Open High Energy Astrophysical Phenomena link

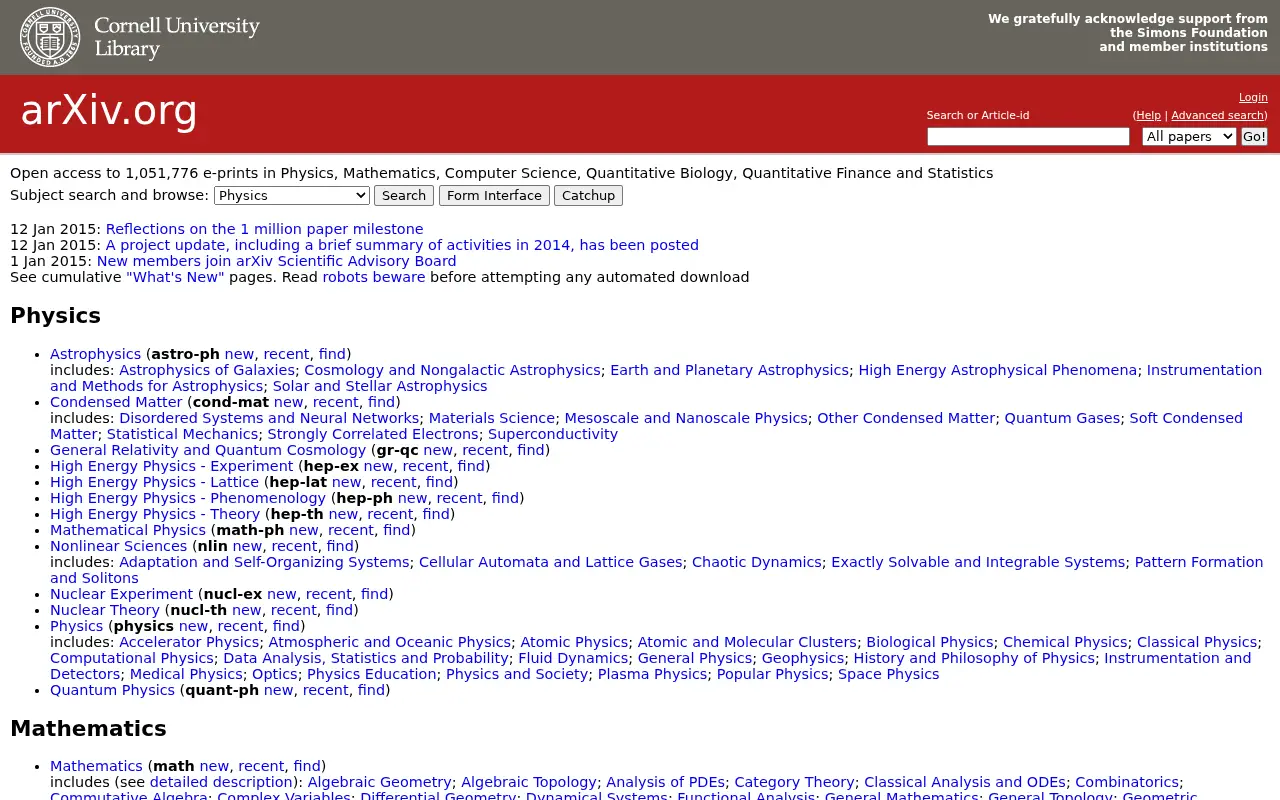(x=997, y=370)
